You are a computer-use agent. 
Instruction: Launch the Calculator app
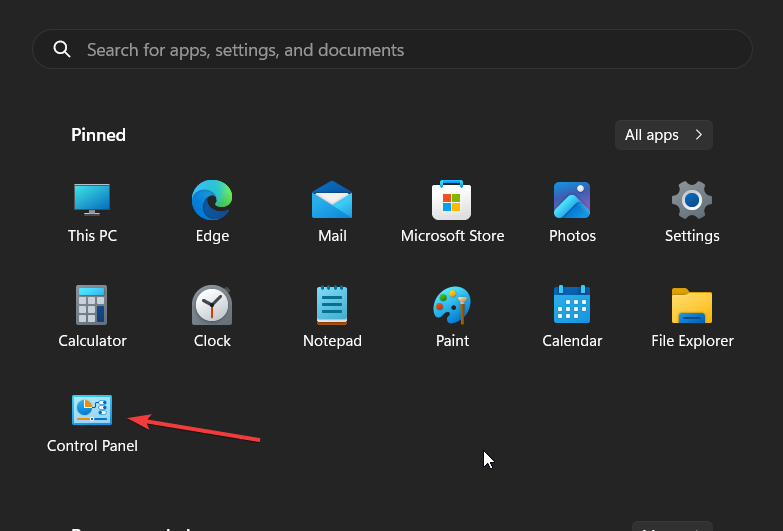[x=92, y=306]
